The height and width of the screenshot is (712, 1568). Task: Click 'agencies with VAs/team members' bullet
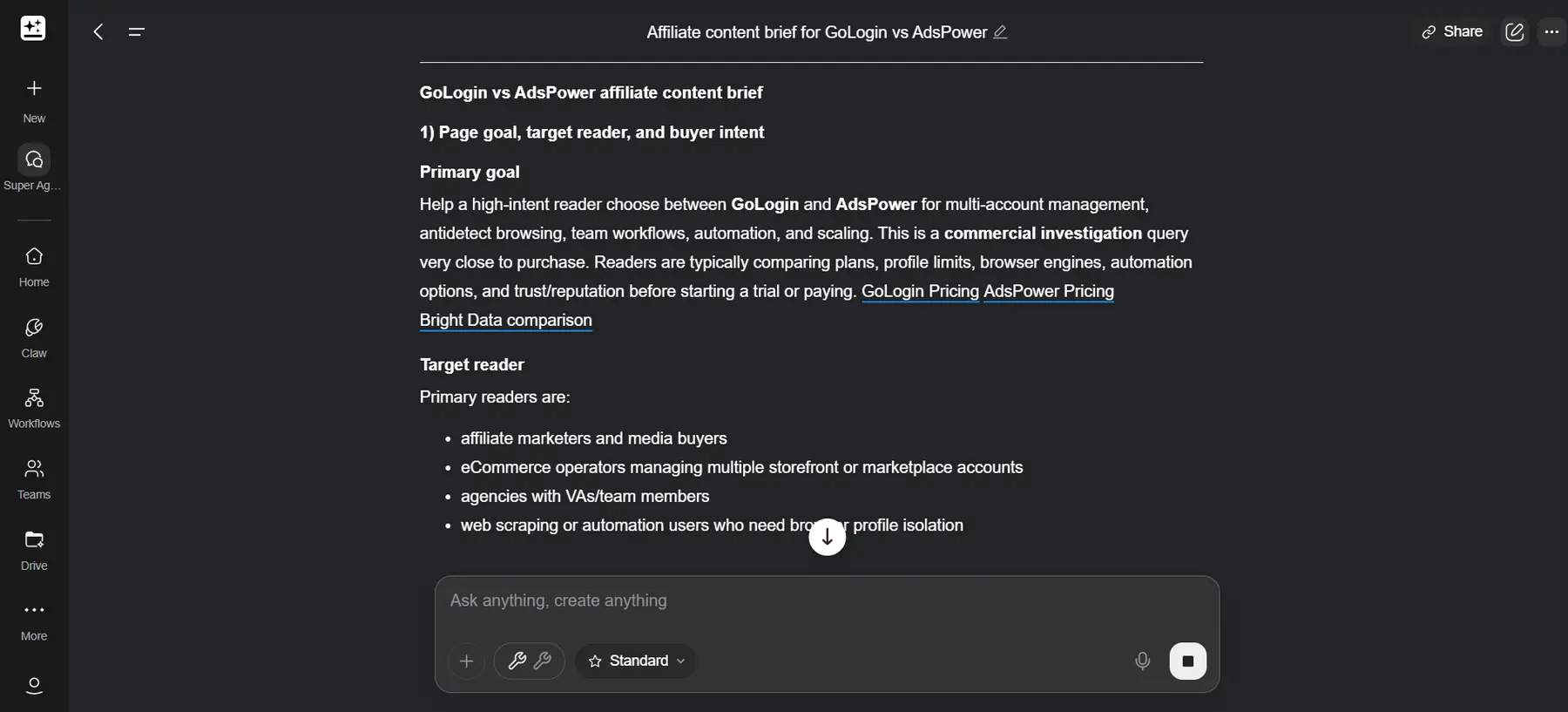[x=585, y=496]
